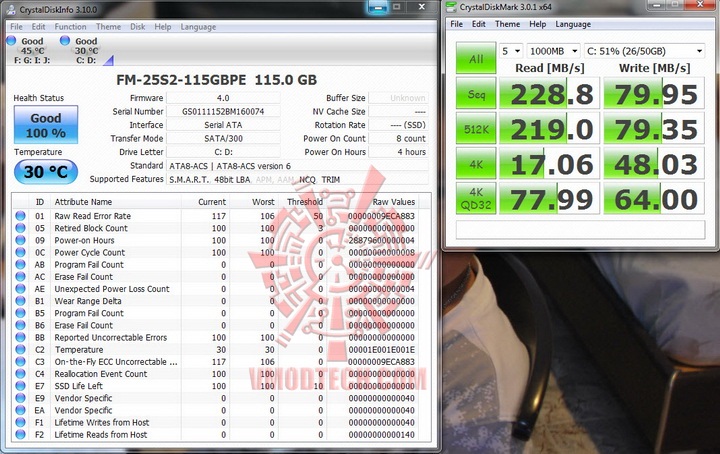
Task: Click the Lifetime Writes from Host status icon
Action: pos(20,422)
